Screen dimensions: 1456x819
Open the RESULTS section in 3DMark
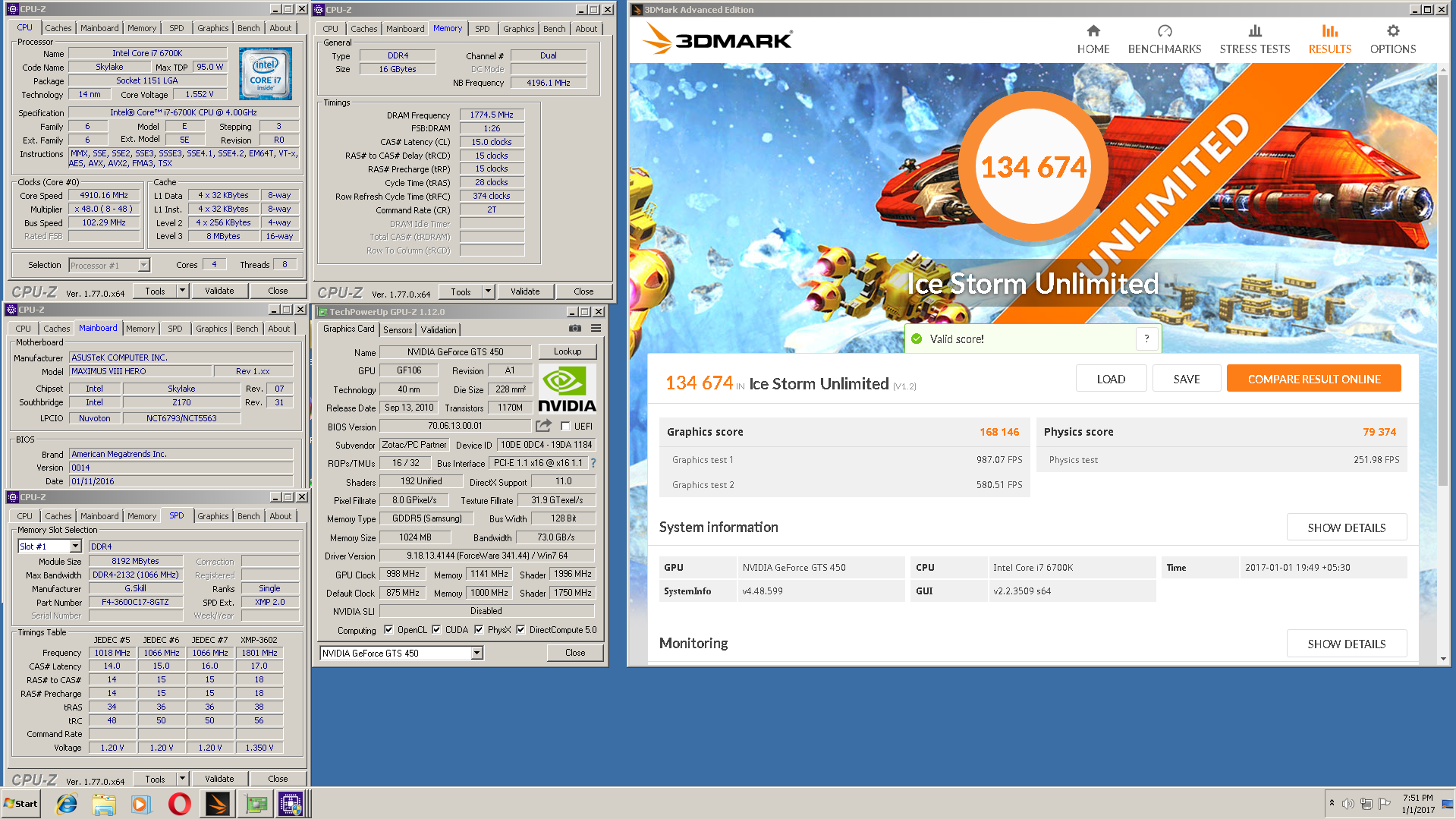(1330, 39)
